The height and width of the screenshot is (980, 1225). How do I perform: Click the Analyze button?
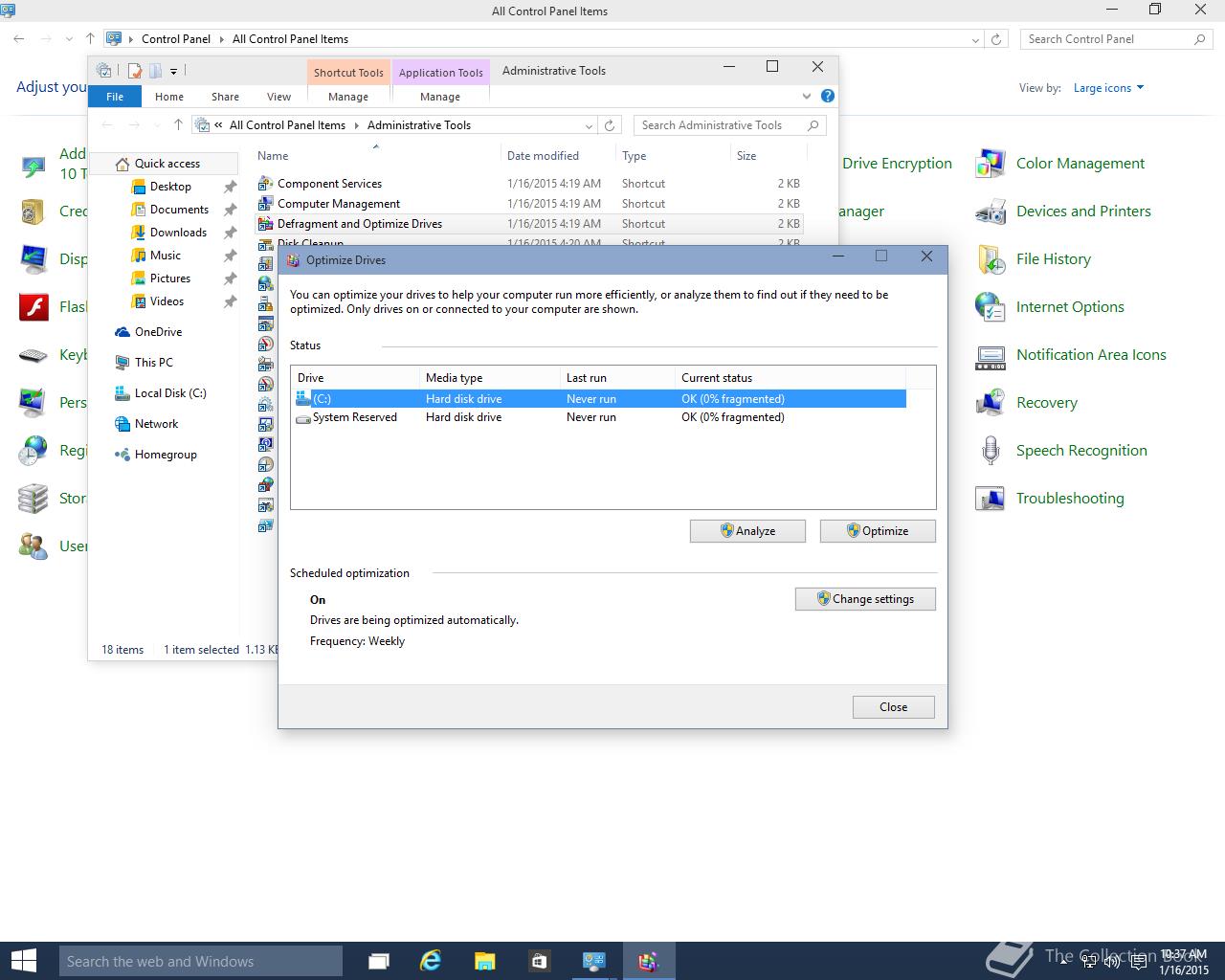[x=747, y=531]
